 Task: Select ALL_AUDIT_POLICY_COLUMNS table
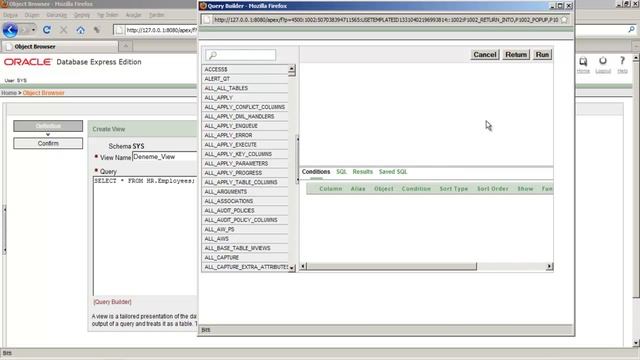coord(245,220)
